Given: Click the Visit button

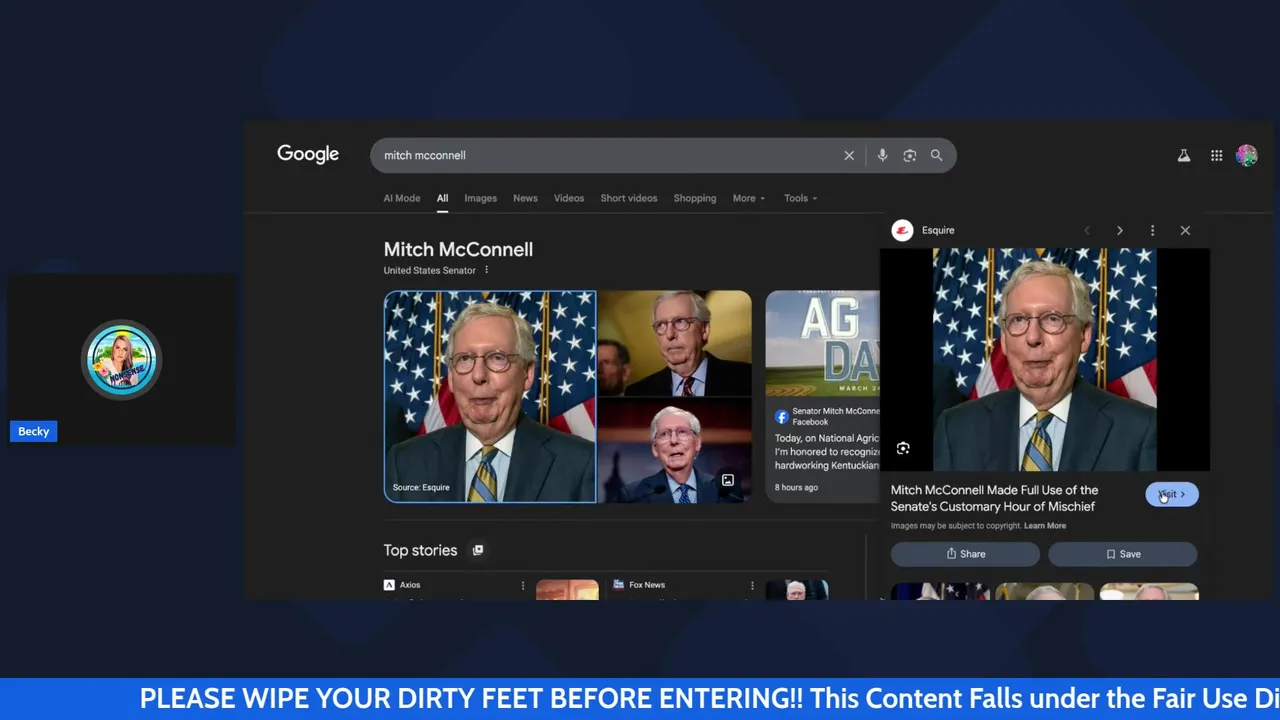Looking at the screenshot, I should (x=1172, y=494).
